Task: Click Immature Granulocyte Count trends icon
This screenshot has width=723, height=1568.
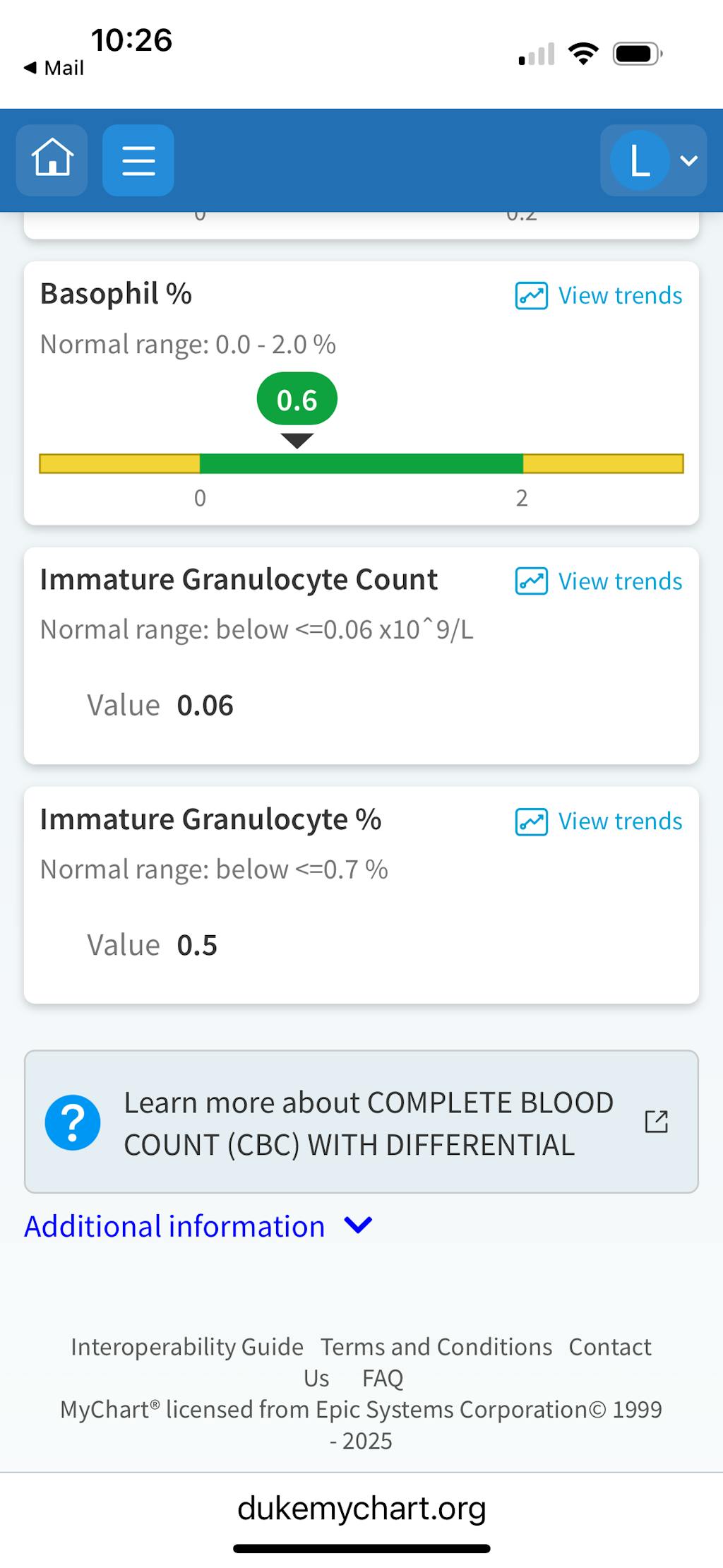Action: coord(531,581)
